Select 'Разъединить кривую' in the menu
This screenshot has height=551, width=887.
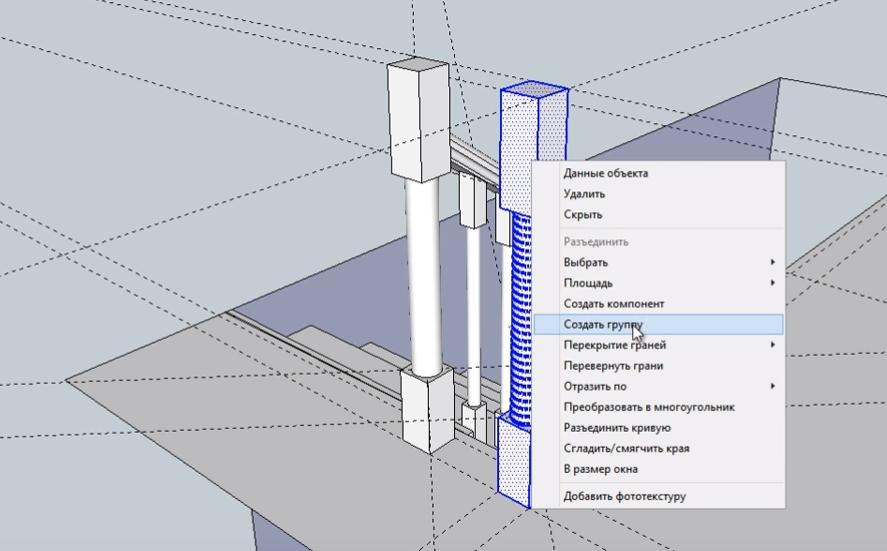tap(616, 428)
